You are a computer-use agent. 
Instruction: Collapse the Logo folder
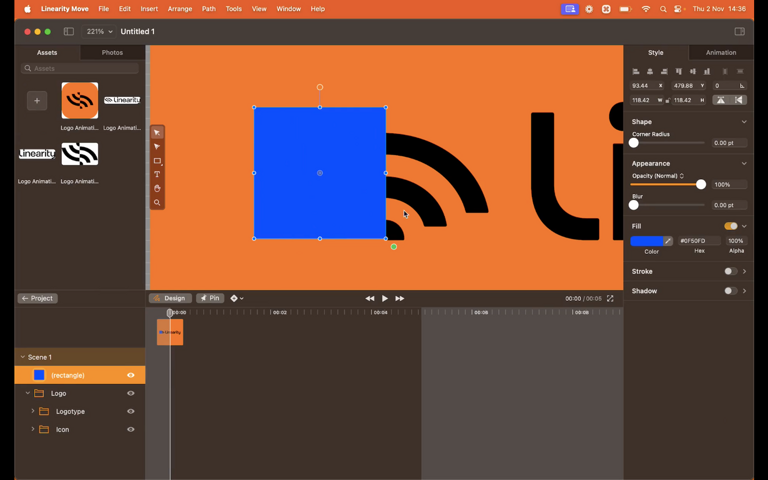click(28, 393)
